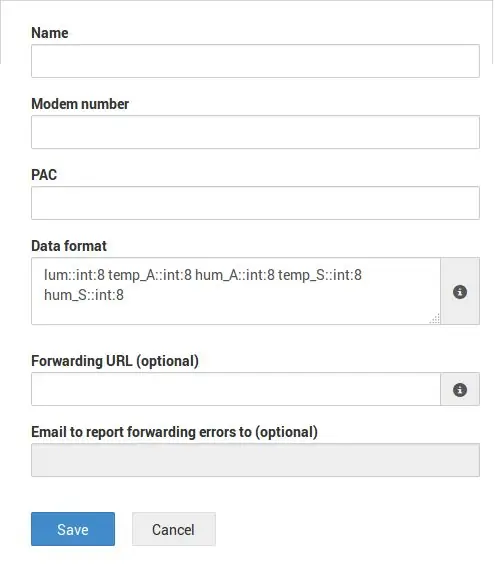
Task: Click into the PAC input field
Action: click(x=255, y=203)
